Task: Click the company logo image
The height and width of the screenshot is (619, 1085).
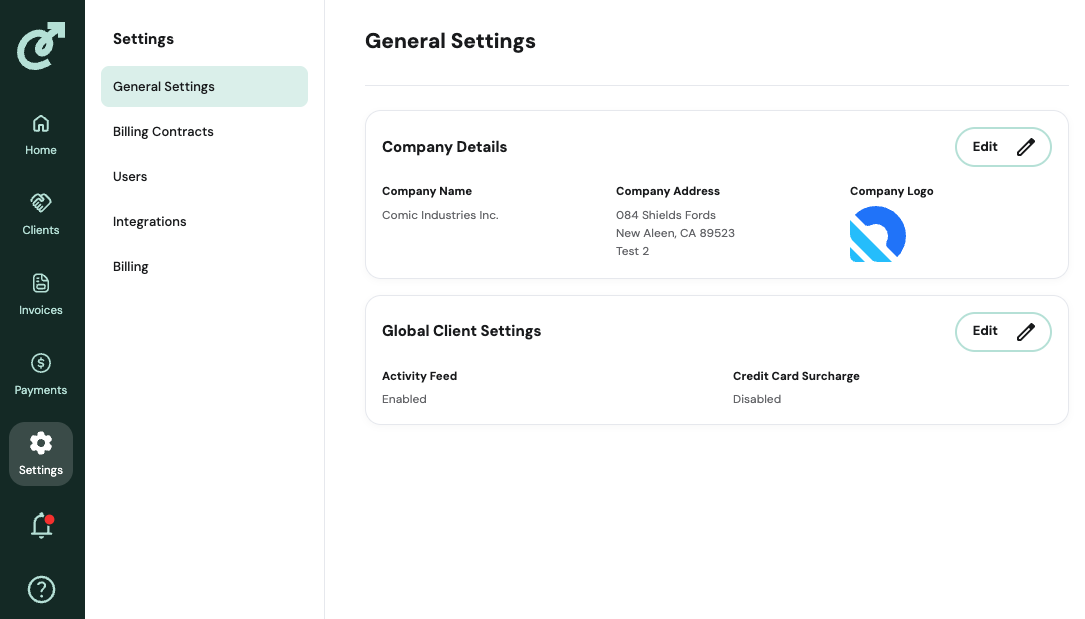Action: [877, 234]
